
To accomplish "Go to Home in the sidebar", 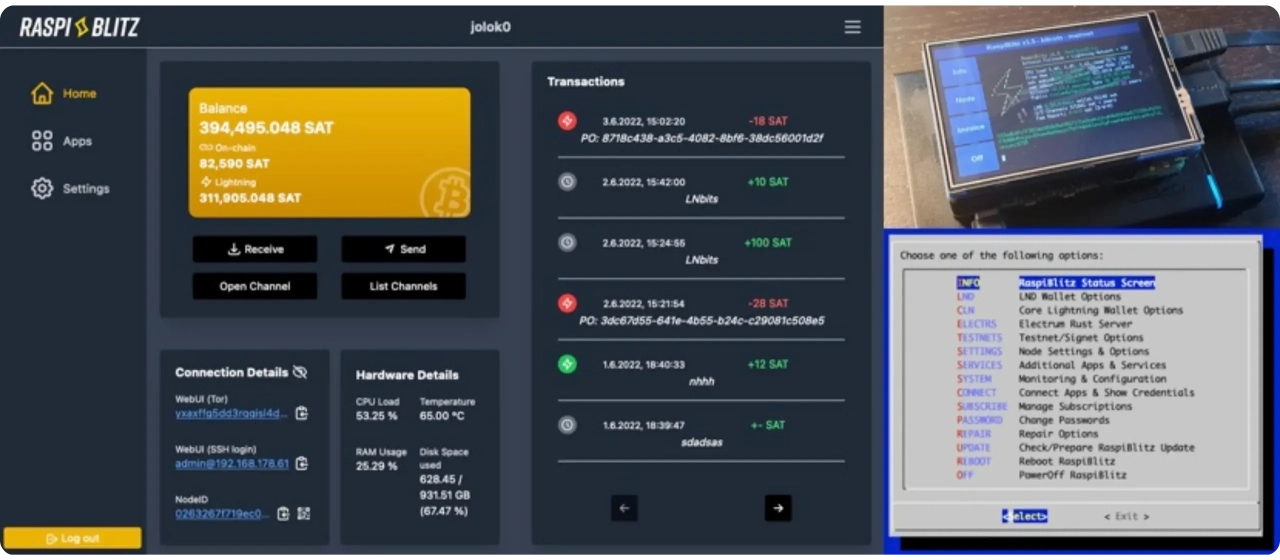I will [64, 94].
